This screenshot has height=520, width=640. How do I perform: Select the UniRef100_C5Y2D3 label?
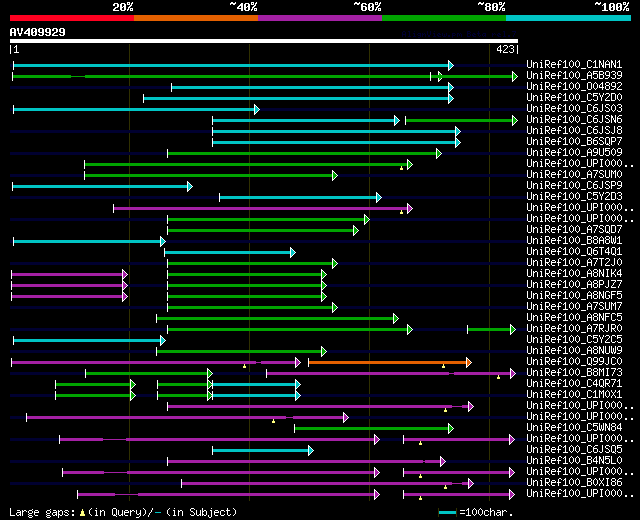[574, 196]
